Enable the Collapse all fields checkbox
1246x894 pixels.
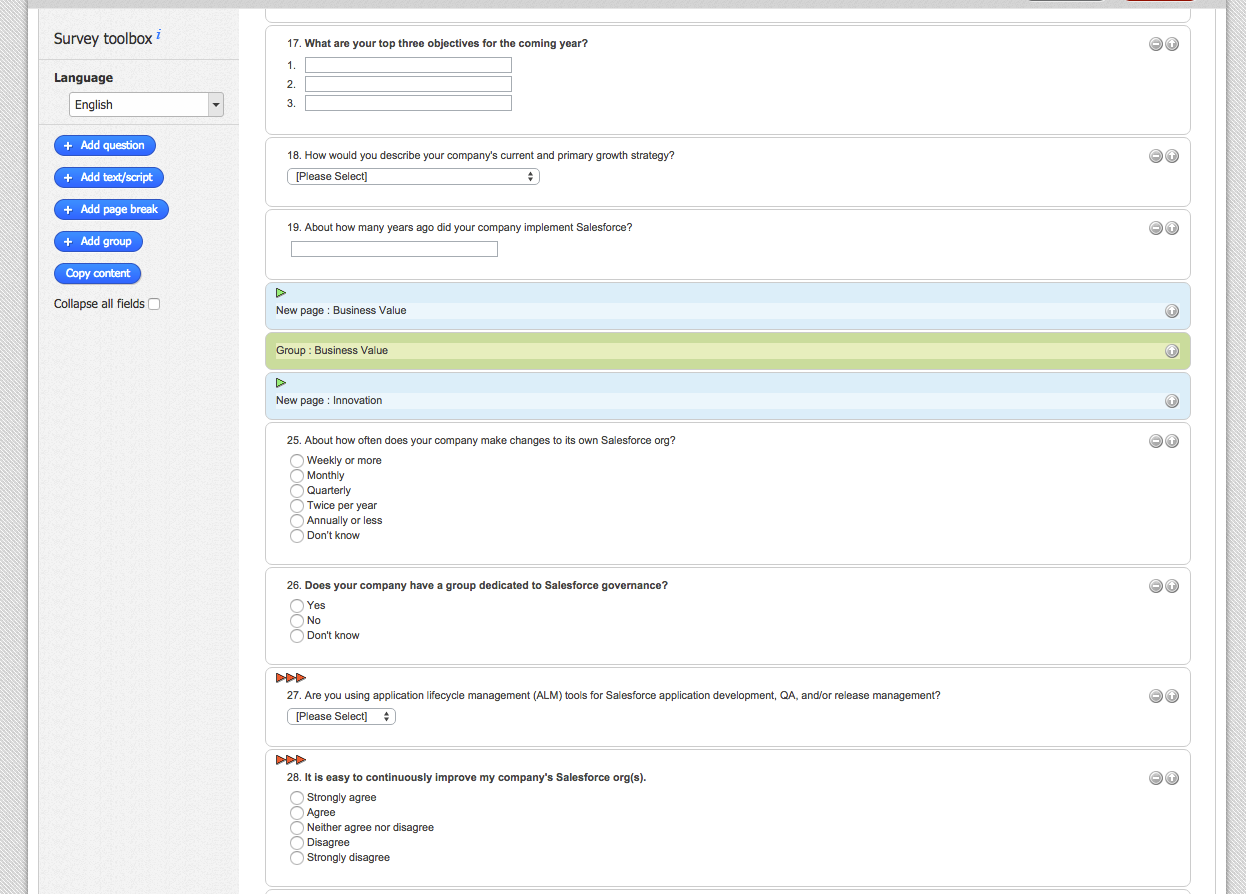coord(153,303)
